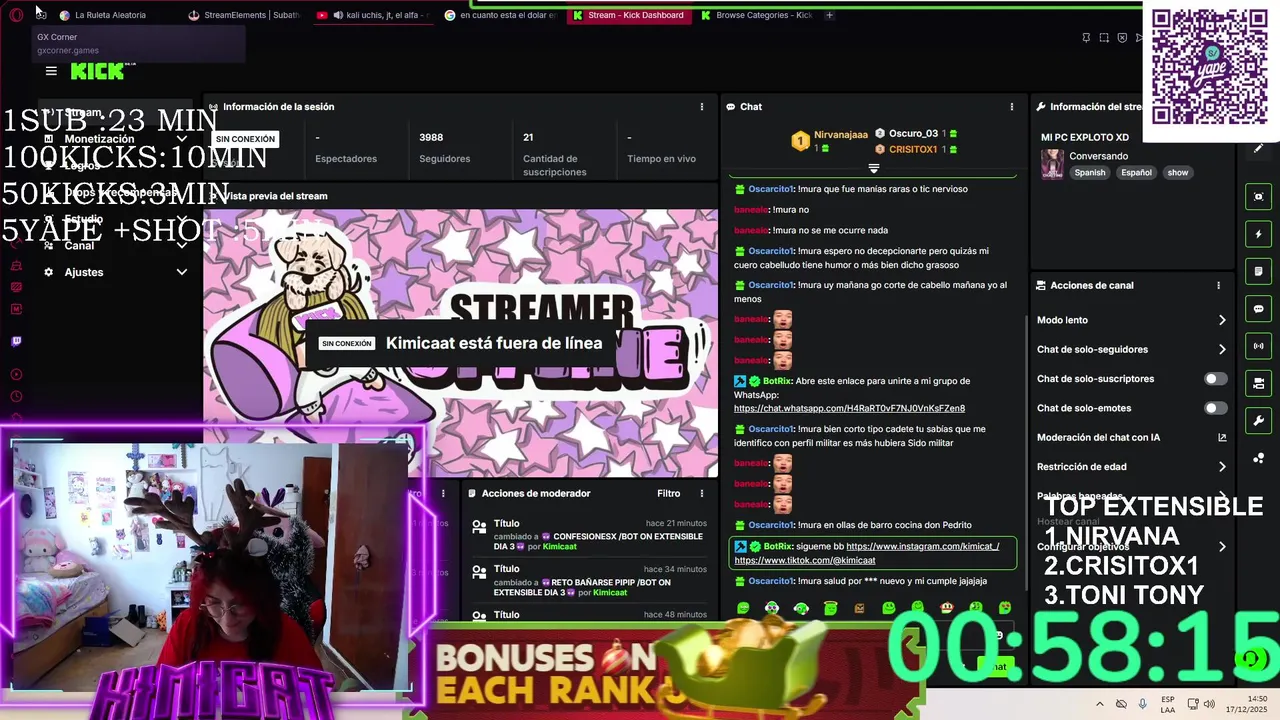This screenshot has height=720, width=1280.
Task: Click the screenshot capture sidebar icon
Action: [x=1259, y=197]
